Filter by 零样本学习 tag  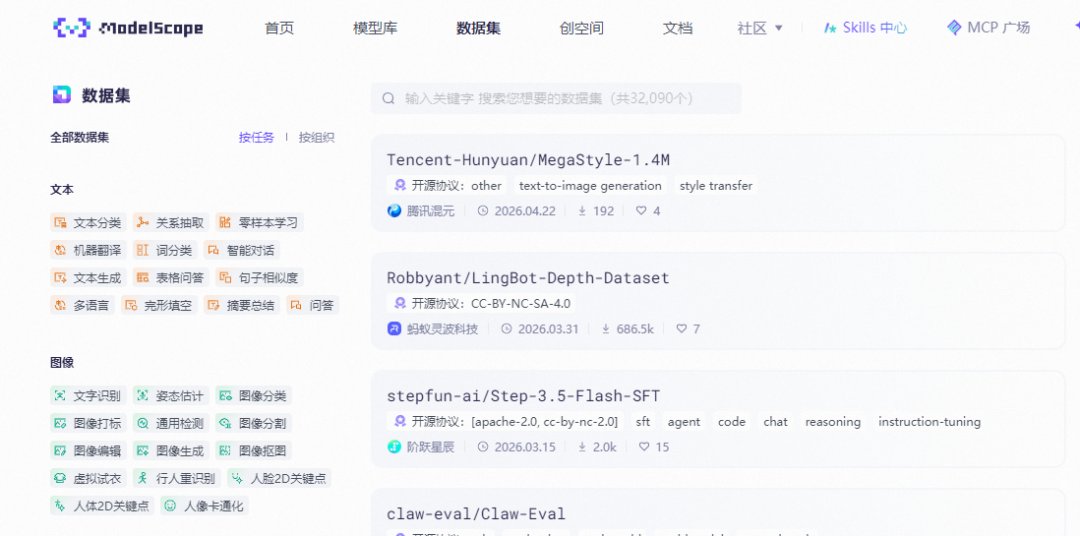coord(259,223)
